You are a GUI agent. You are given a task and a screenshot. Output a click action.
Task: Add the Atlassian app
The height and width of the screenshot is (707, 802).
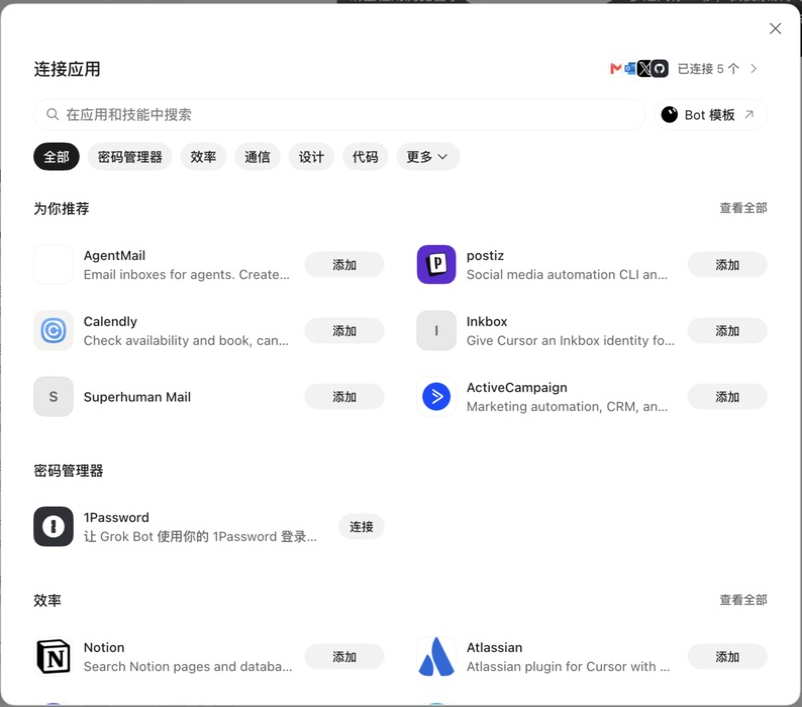tap(727, 656)
